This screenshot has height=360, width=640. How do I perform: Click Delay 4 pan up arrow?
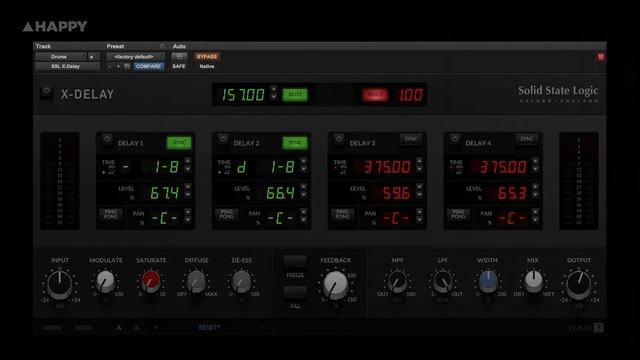click(x=536, y=212)
